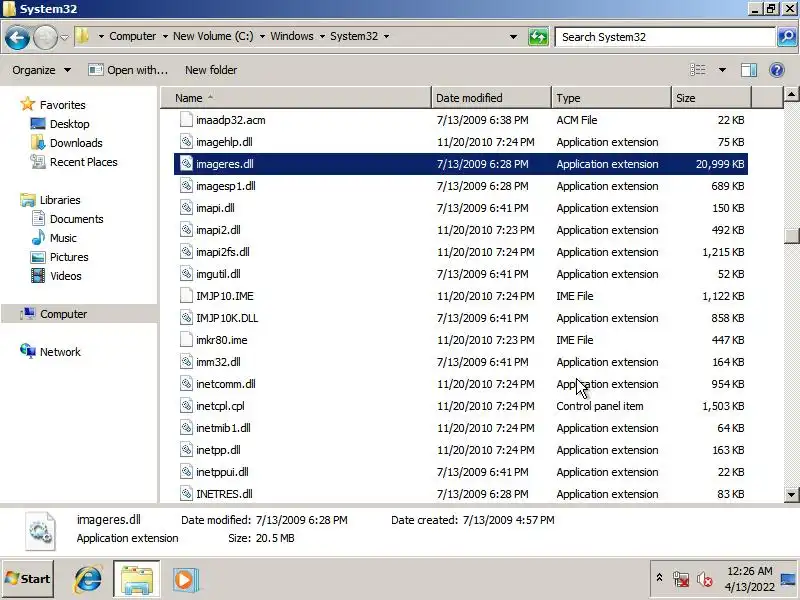This screenshot has width=800, height=600.
Task: Select the Recent Places icon in the sidebar
Action: [38, 162]
